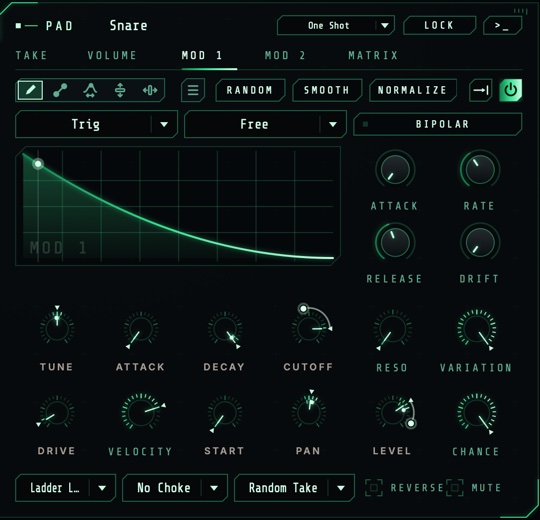540x520 pixels.
Task: Select the line segment tool
Action: click(60, 90)
